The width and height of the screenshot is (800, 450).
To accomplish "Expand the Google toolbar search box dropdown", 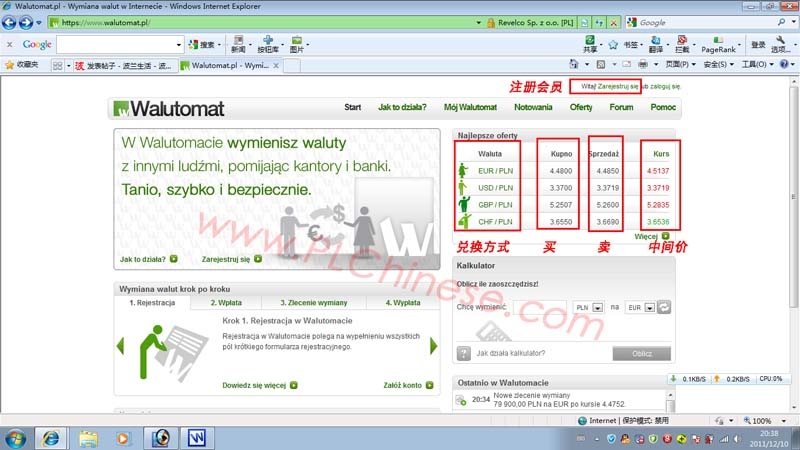I will tap(178, 45).
